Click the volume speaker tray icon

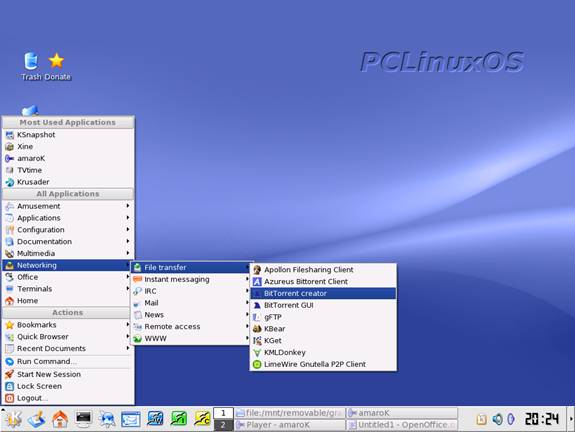point(497,419)
